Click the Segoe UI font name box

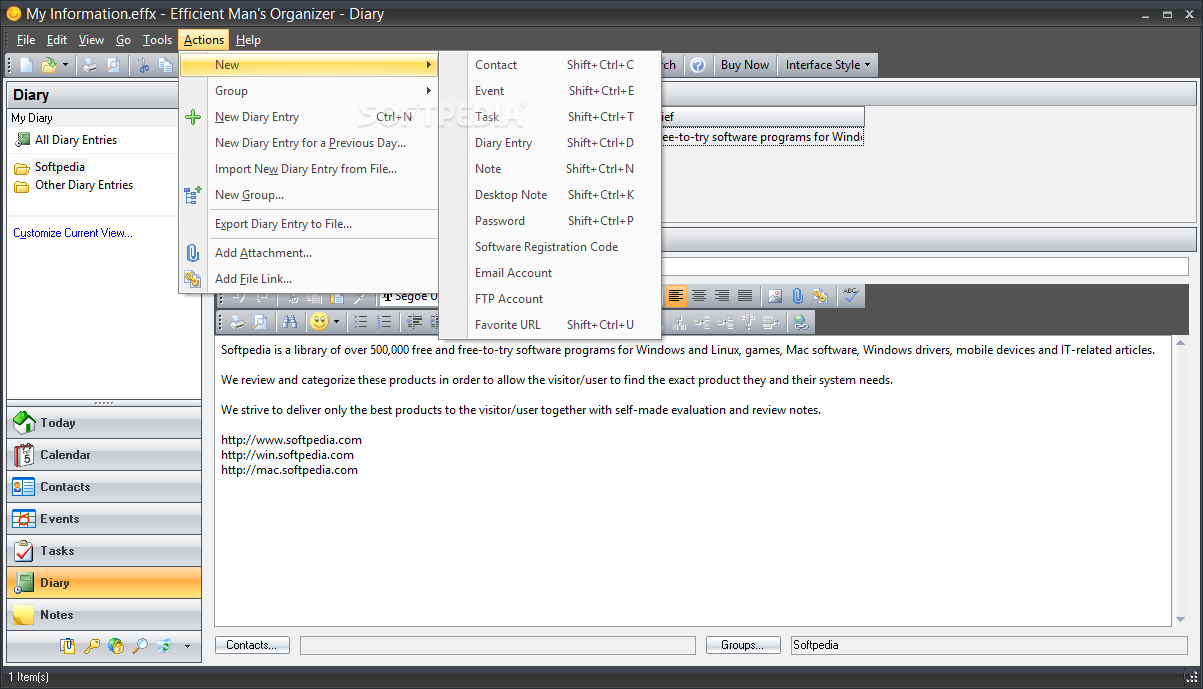click(x=408, y=296)
